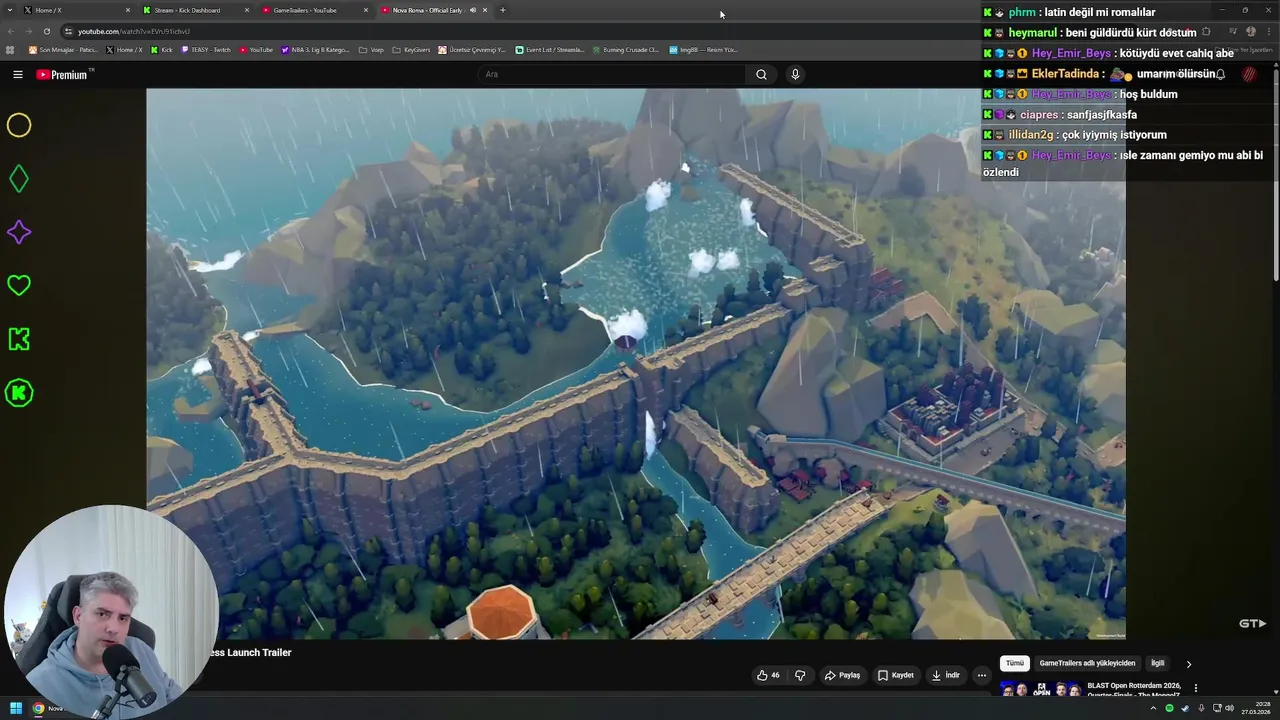
Task: Open the 20:28 taskbar clock and date
Action: [x=1255, y=708]
